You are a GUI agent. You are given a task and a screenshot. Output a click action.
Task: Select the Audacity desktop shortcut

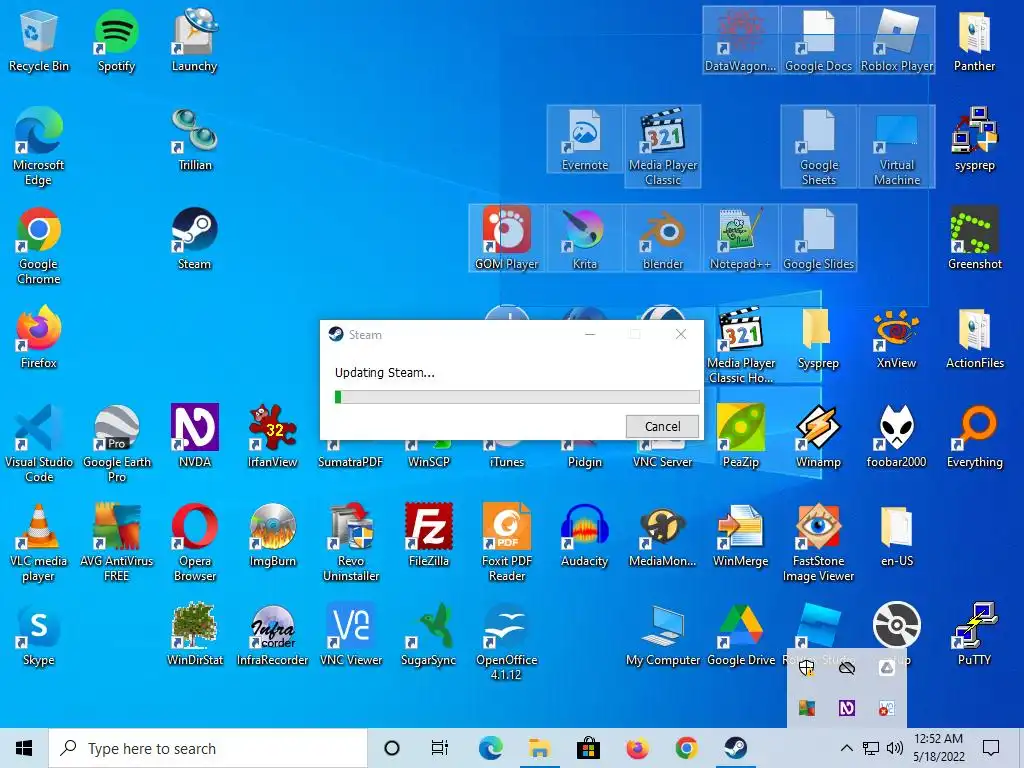coord(584,536)
